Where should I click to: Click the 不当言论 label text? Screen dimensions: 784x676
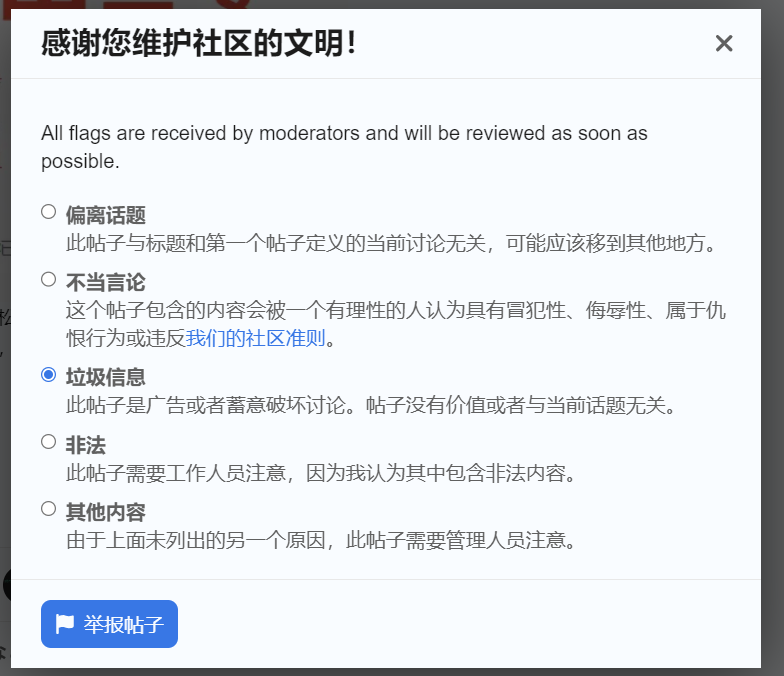pos(106,282)
